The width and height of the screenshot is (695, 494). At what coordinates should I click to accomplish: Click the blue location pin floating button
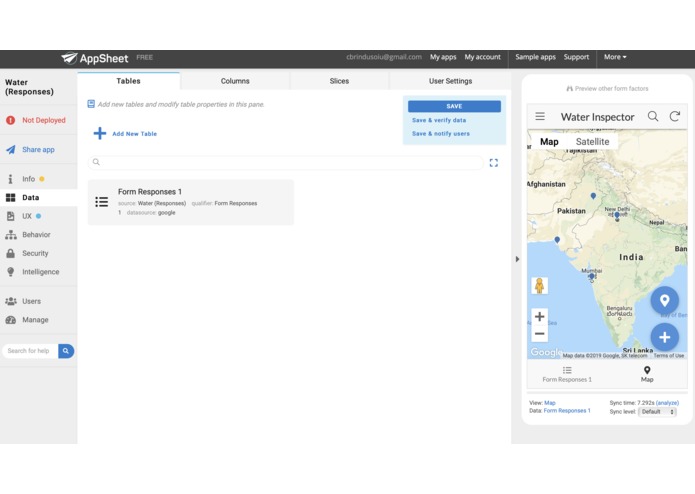664,300
